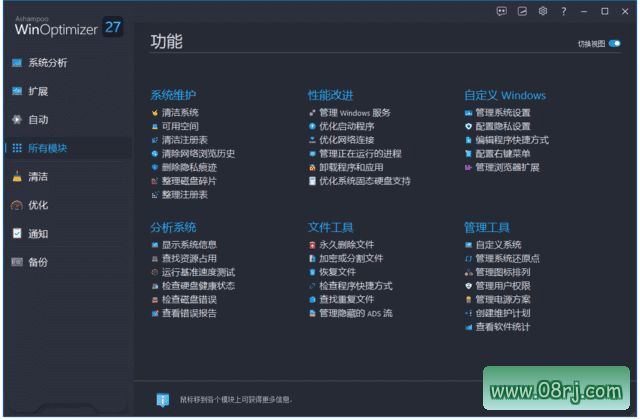Click the 永久删除文件 icon

click(312, 245)
